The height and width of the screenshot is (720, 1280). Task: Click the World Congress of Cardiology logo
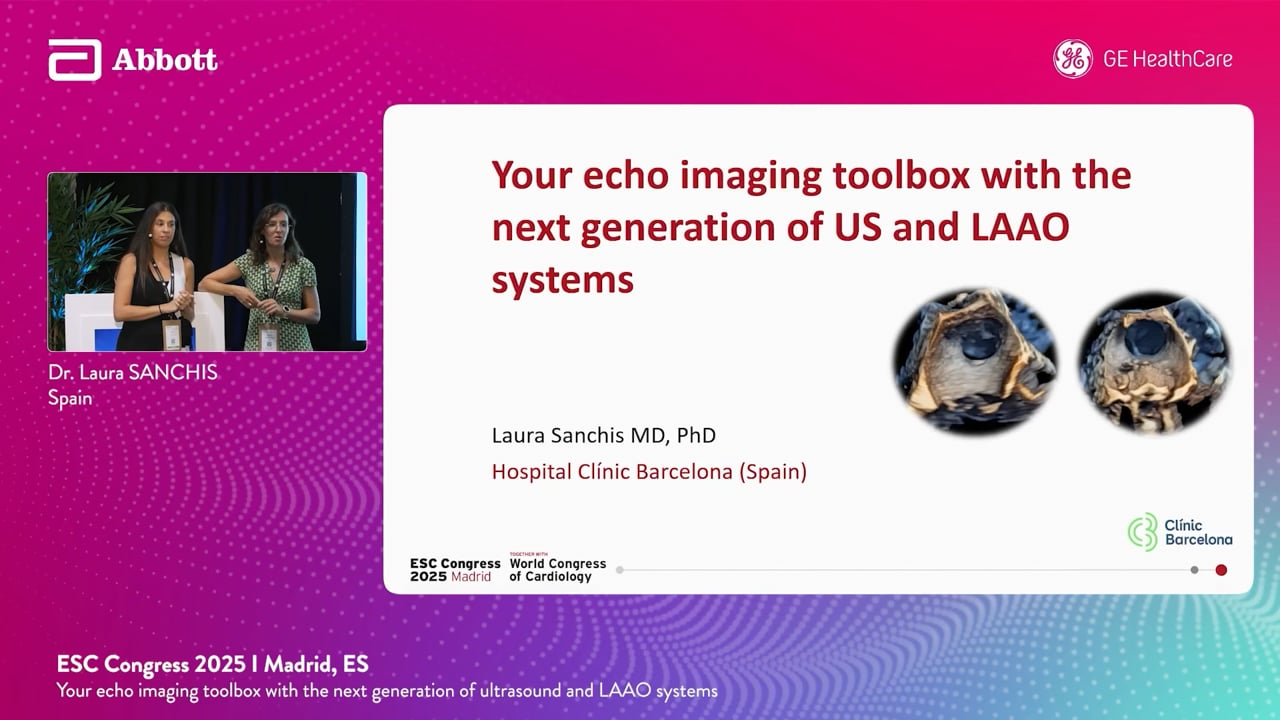tap(557, 568)
